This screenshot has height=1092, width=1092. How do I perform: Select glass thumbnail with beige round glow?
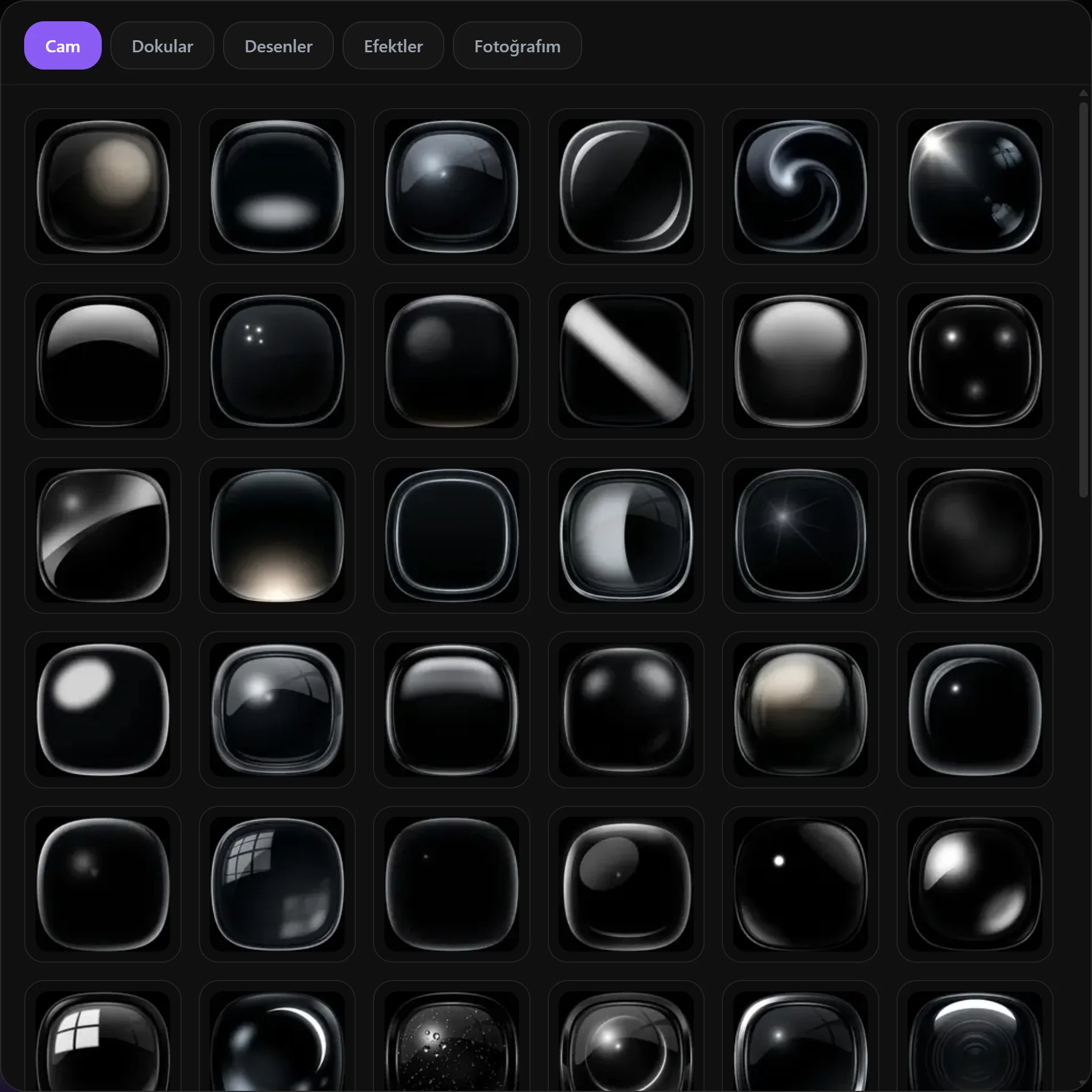point(103,186)
